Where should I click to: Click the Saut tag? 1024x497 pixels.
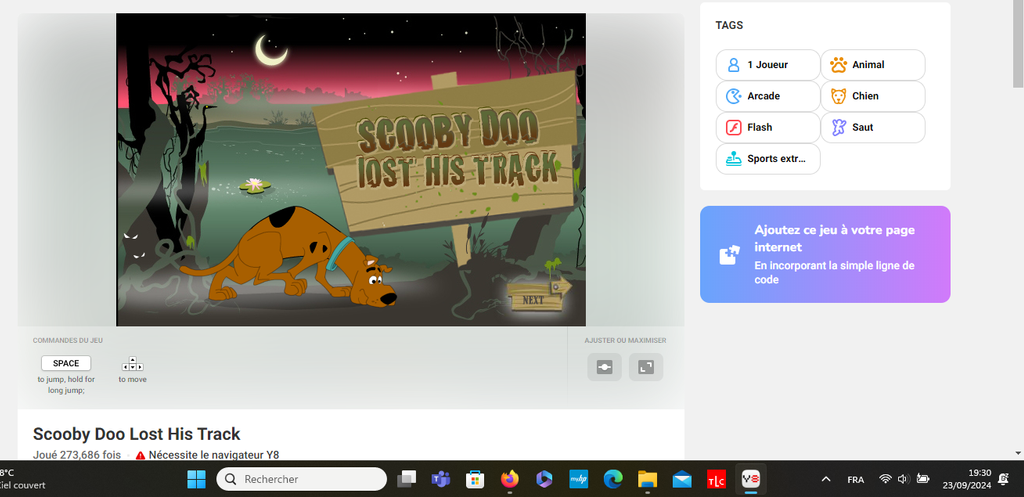pyautogui.click(x=873, y=128)
